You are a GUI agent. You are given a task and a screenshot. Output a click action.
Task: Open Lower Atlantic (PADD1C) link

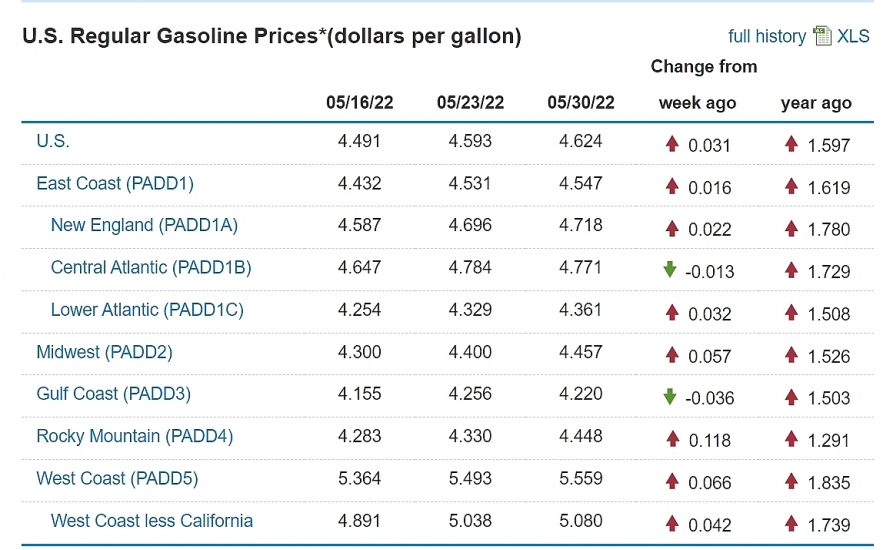pyautogui.click(x=147, y=309)
